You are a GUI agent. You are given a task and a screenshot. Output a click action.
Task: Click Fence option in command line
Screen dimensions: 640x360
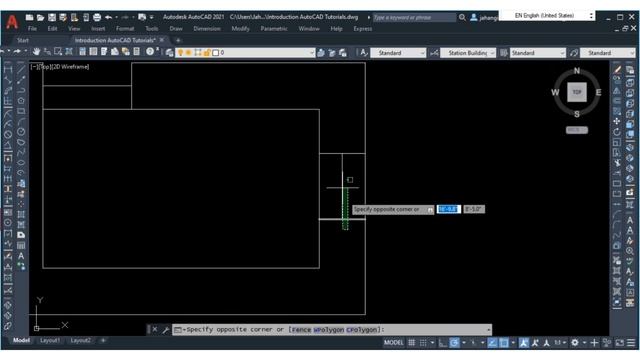point(301,329)
